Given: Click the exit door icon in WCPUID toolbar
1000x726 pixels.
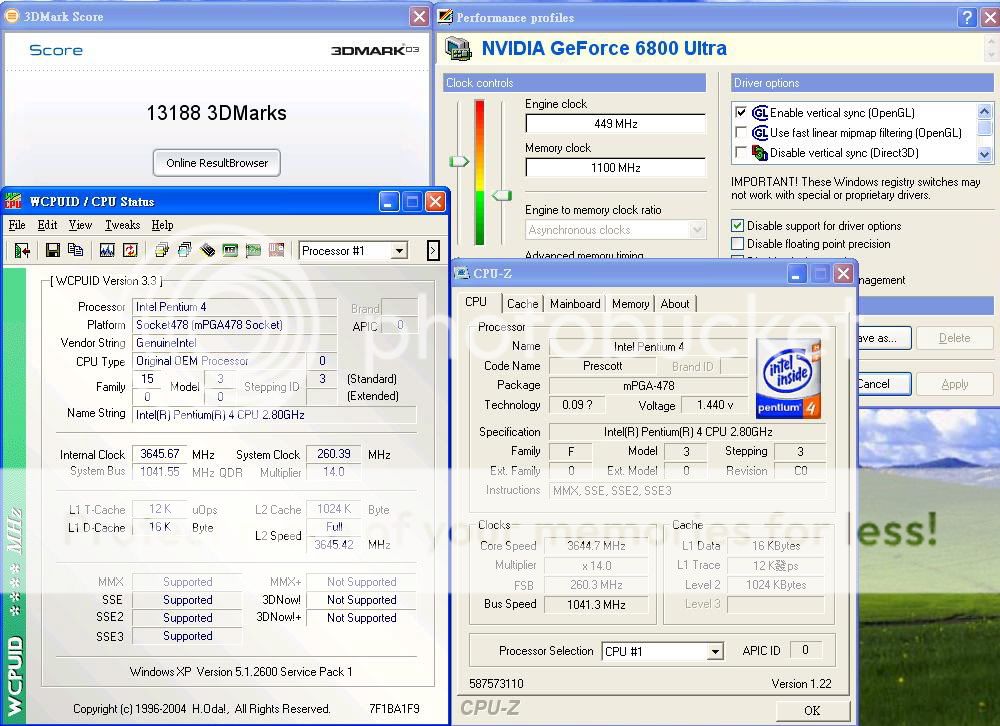Looking at the screenshot, I should (x=21, y=250).
